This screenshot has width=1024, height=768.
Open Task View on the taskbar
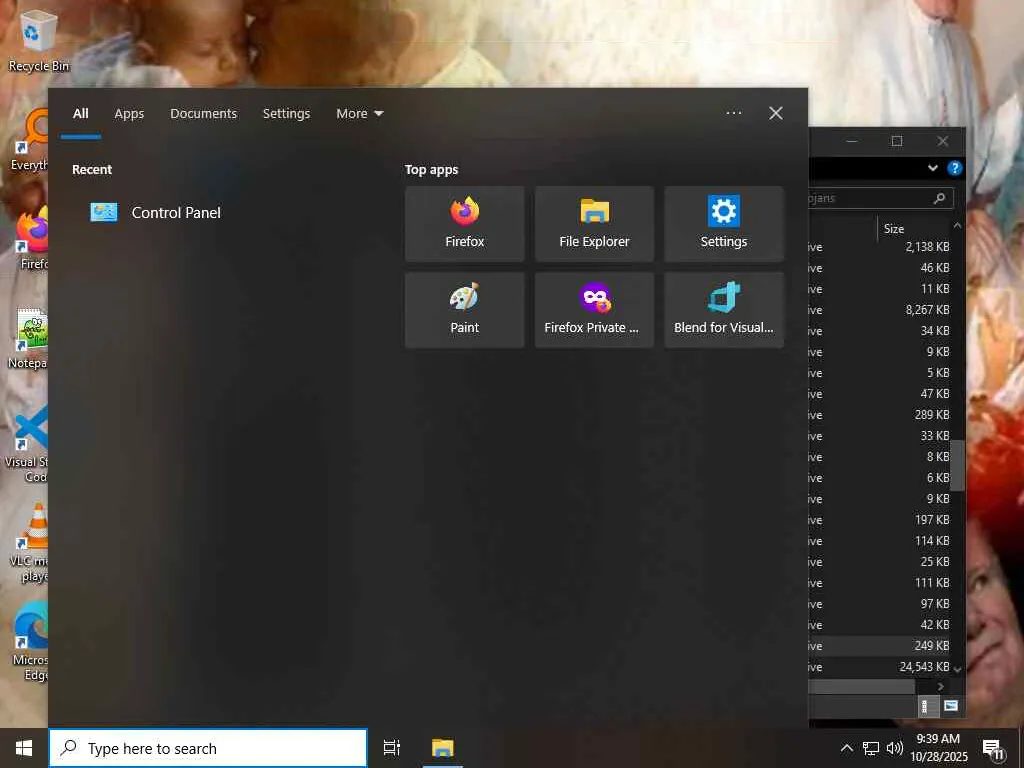tap(392, 748)
